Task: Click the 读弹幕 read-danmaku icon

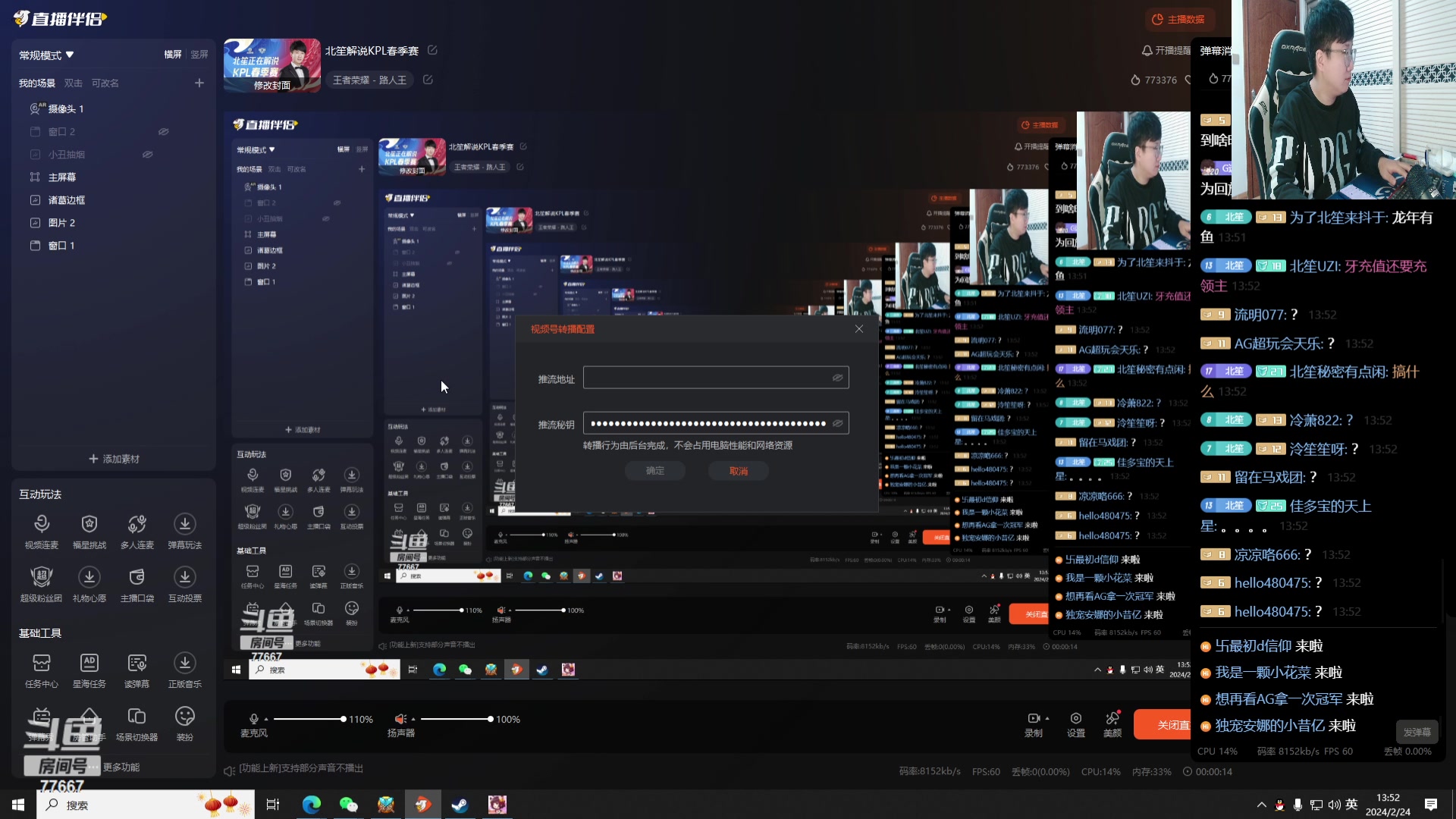Action: coord(136,664)
